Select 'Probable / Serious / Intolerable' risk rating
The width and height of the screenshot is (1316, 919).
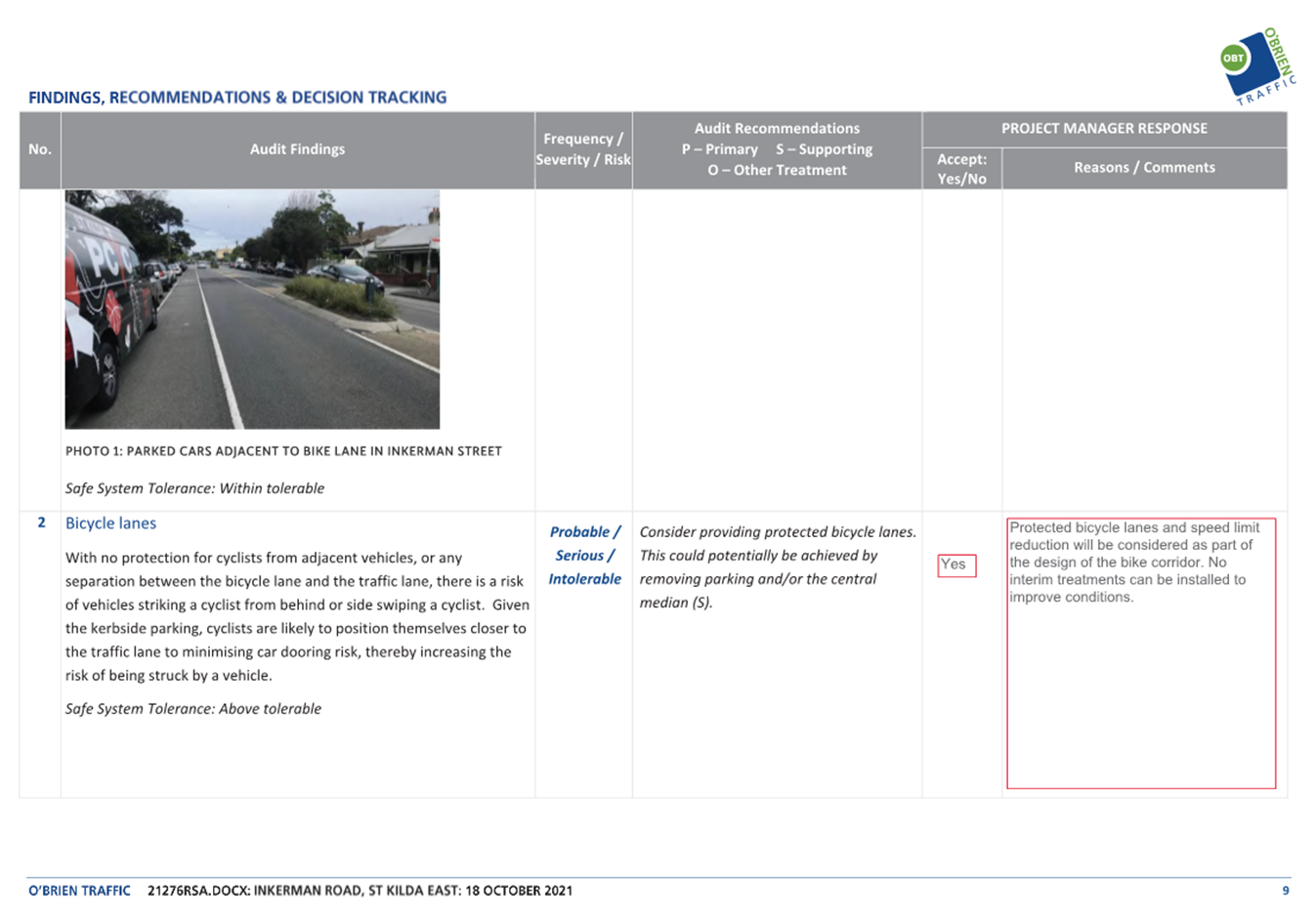584,556
